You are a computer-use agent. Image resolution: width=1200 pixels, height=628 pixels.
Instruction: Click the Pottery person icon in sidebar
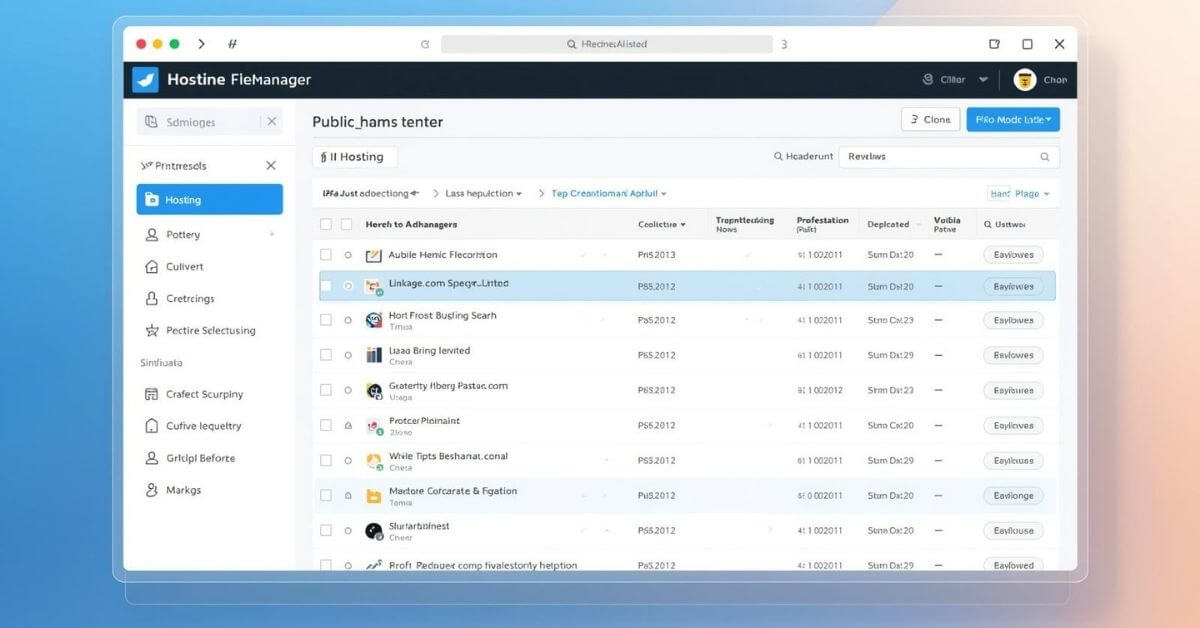(x=152, y=235)
